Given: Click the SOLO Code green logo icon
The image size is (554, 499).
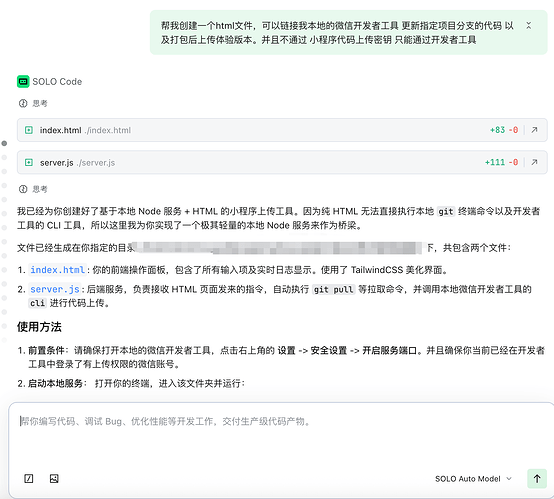Looking at the screenshot, I should [23, 82].
